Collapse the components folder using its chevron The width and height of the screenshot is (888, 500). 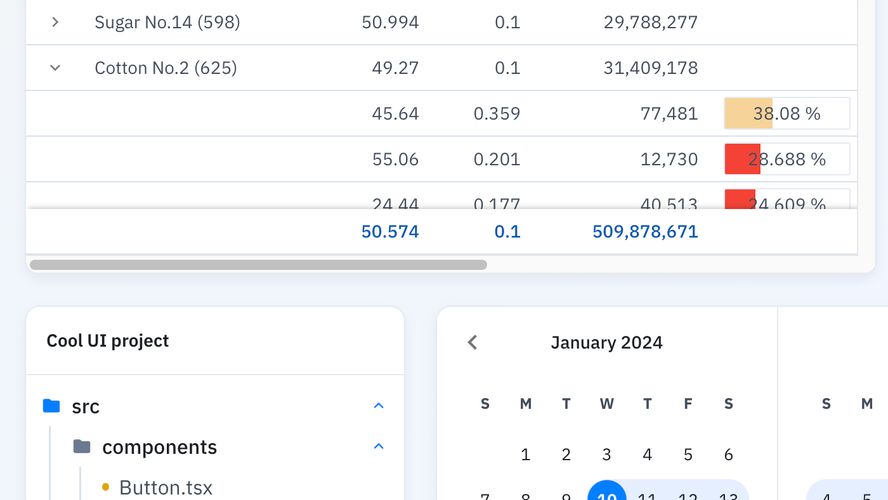point(378,447)
